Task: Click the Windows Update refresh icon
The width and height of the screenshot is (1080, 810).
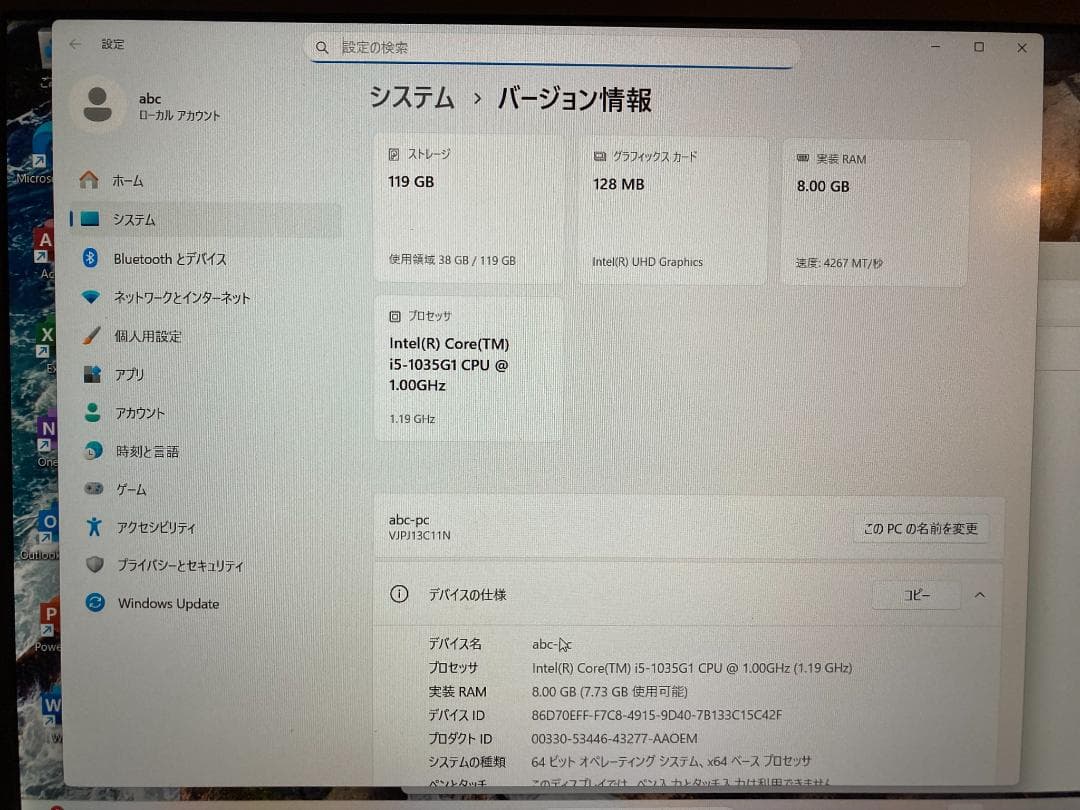Action: (95, 603)
